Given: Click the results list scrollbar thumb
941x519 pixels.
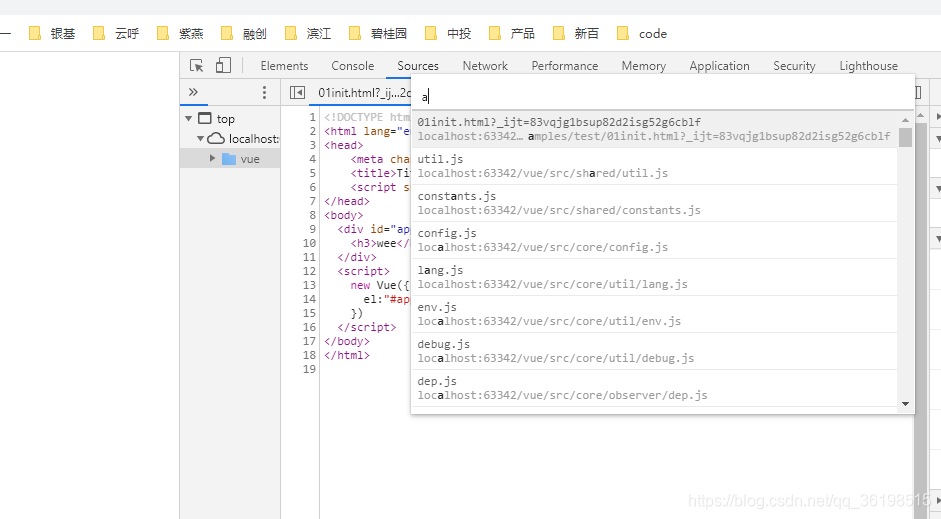Looking at the screenshot, I should 905,137.
